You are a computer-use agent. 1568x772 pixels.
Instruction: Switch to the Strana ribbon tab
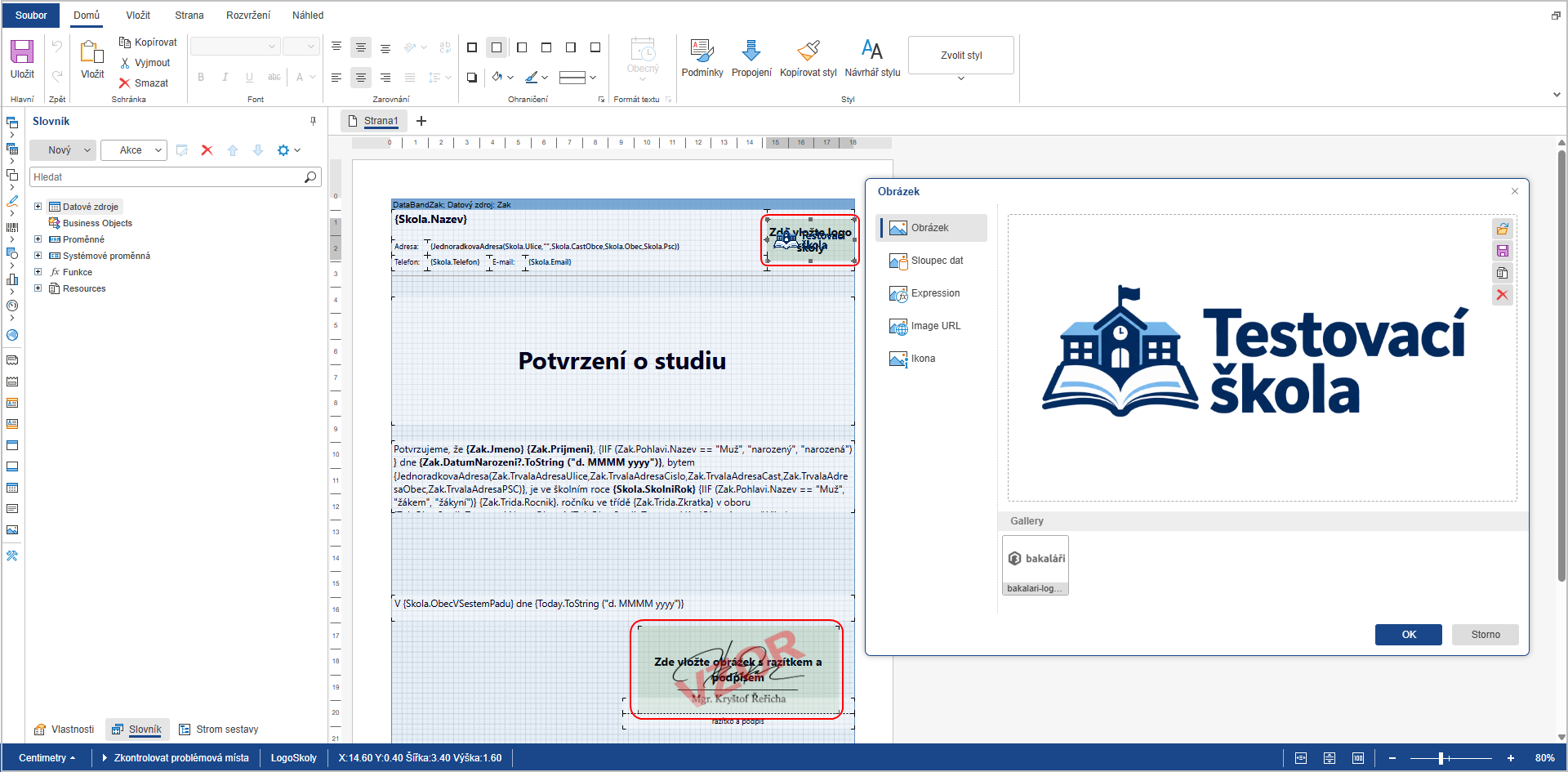point(189,16)
